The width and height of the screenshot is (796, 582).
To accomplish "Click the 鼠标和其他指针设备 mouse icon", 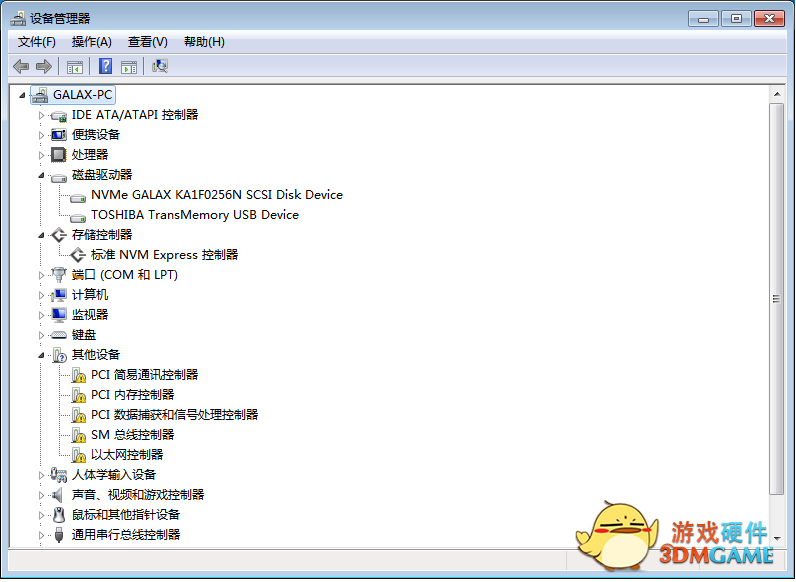I will click(x=59, y=515).
